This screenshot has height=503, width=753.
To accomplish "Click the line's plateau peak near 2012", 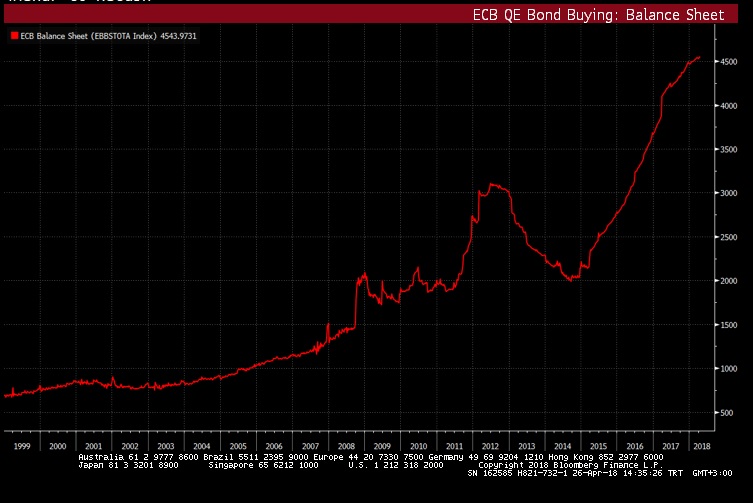I will 493,184.
